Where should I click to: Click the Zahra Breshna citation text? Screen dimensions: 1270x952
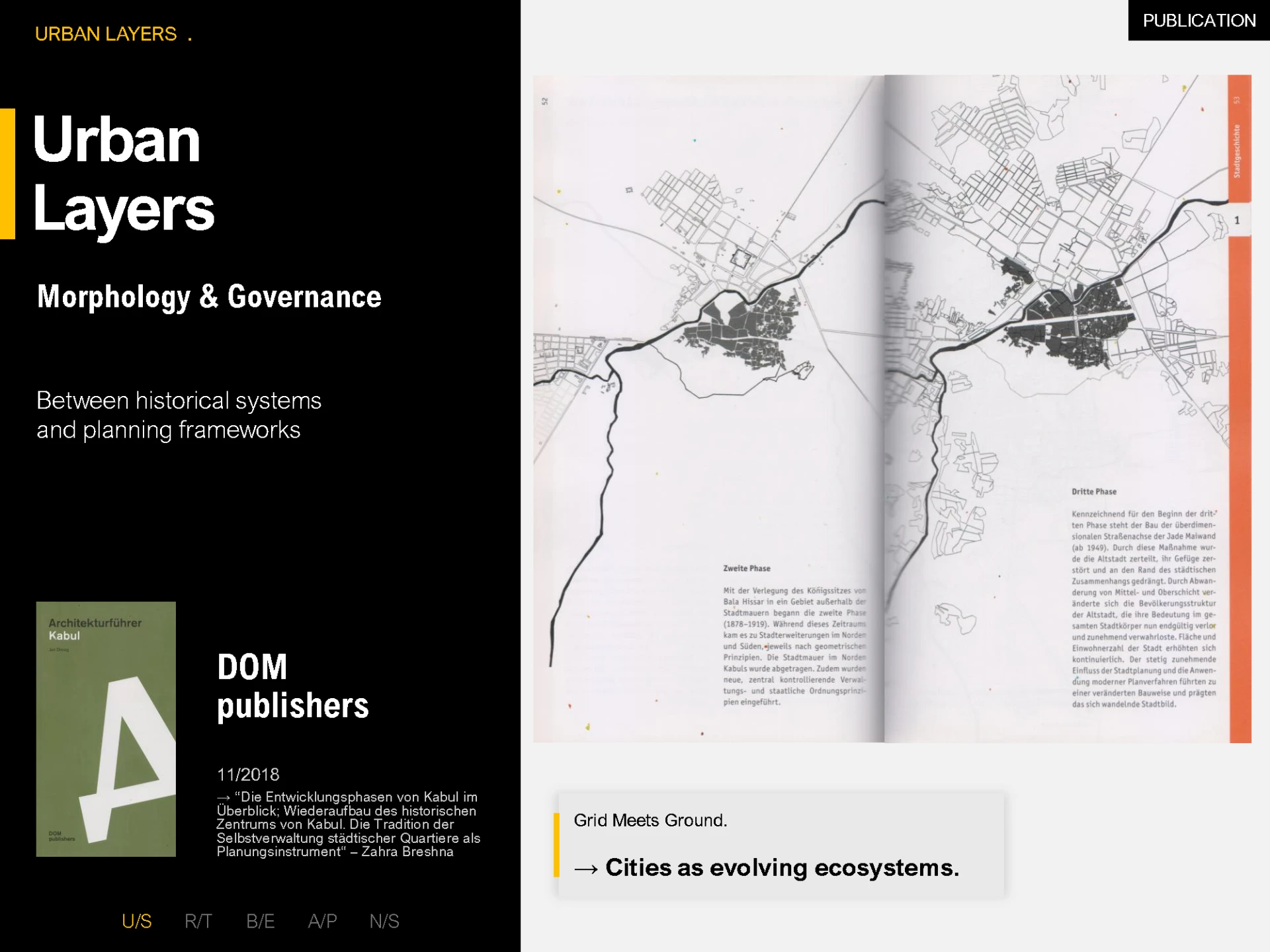(349, 824)
